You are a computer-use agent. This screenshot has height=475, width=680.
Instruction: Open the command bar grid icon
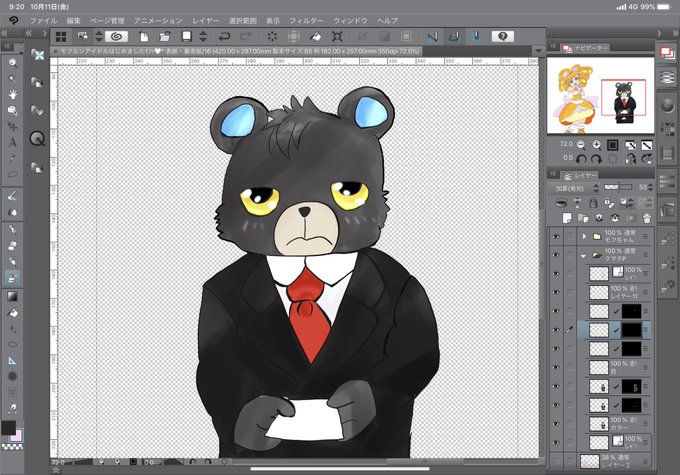[61, 36]
